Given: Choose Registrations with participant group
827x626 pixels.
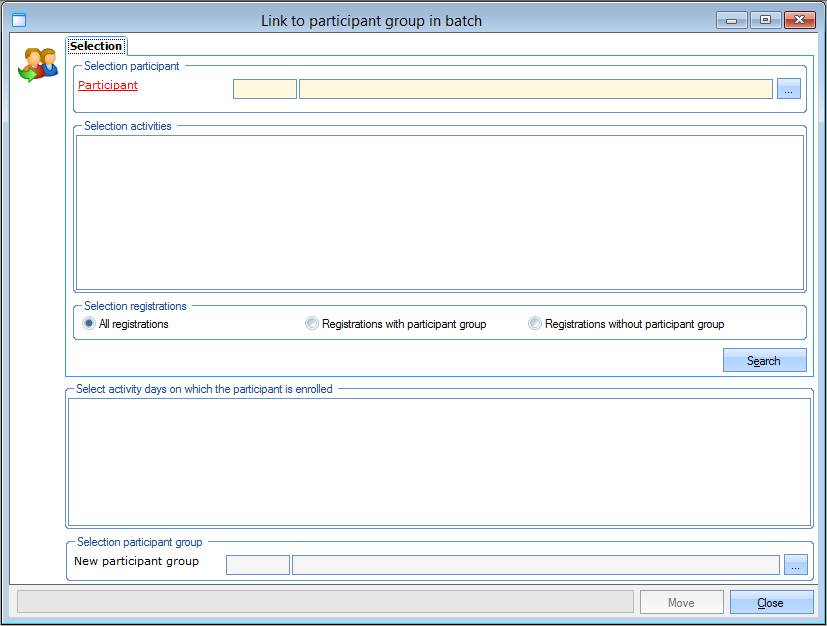Looking at the screenshot, I should tap(312, 324).
